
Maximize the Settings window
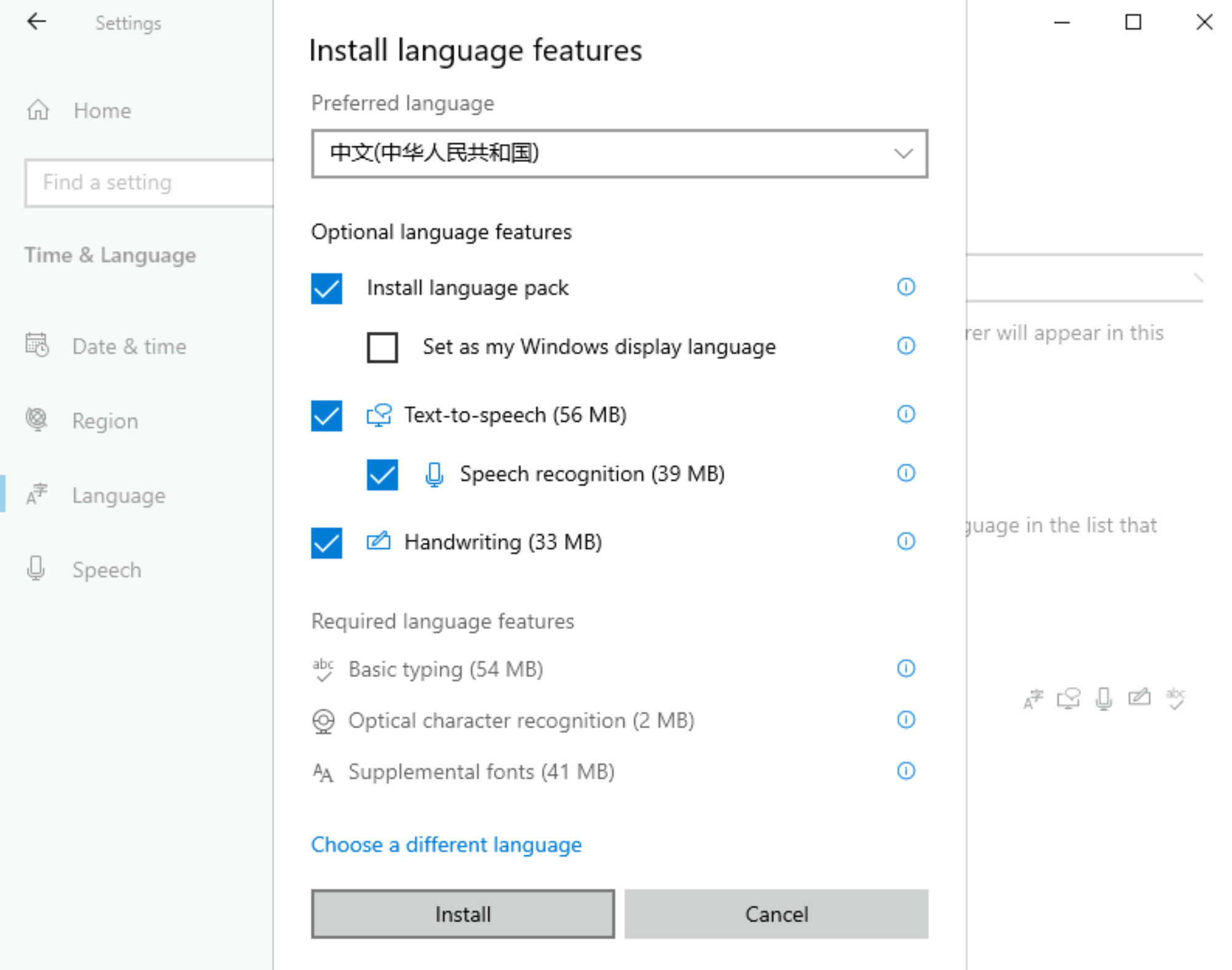pyautogui.click(x=1133, y=22)
